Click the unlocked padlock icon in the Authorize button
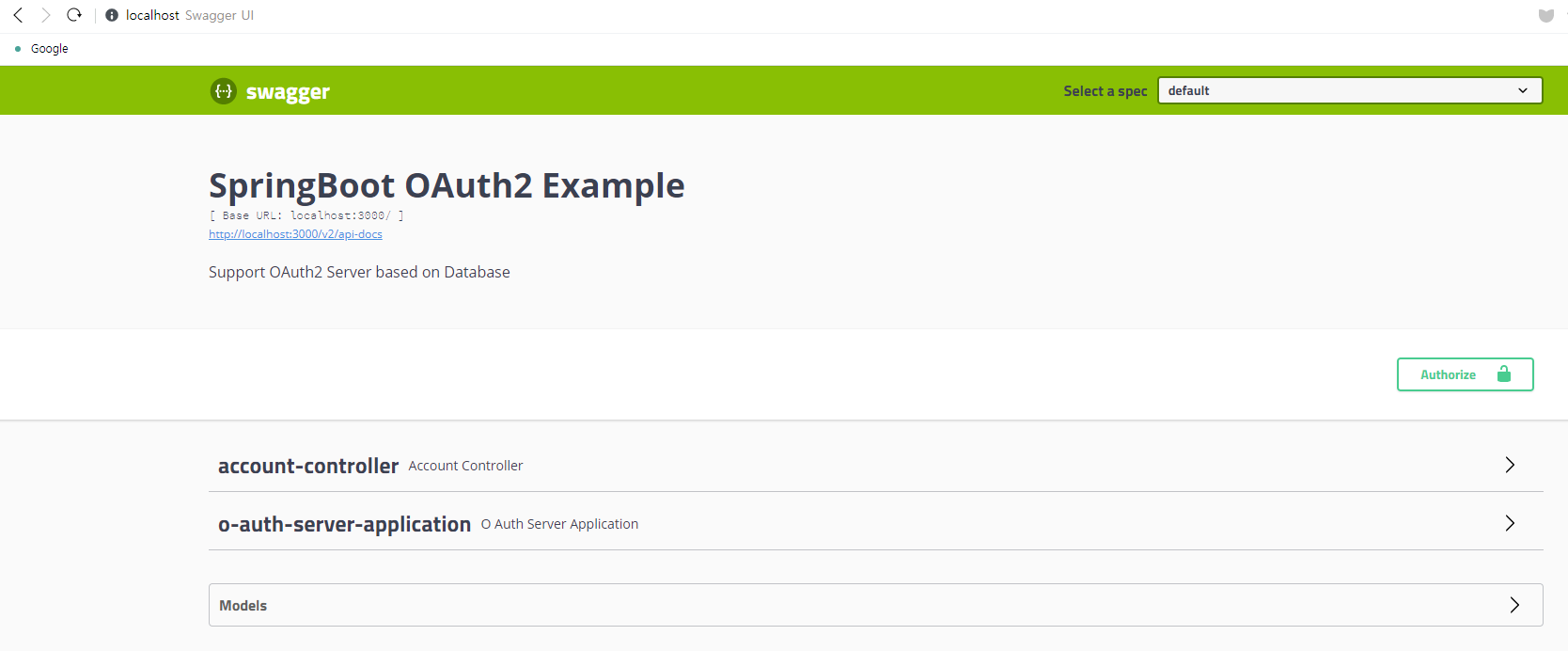Screen dimensions: 1568x651 [x=1504, y=373]
